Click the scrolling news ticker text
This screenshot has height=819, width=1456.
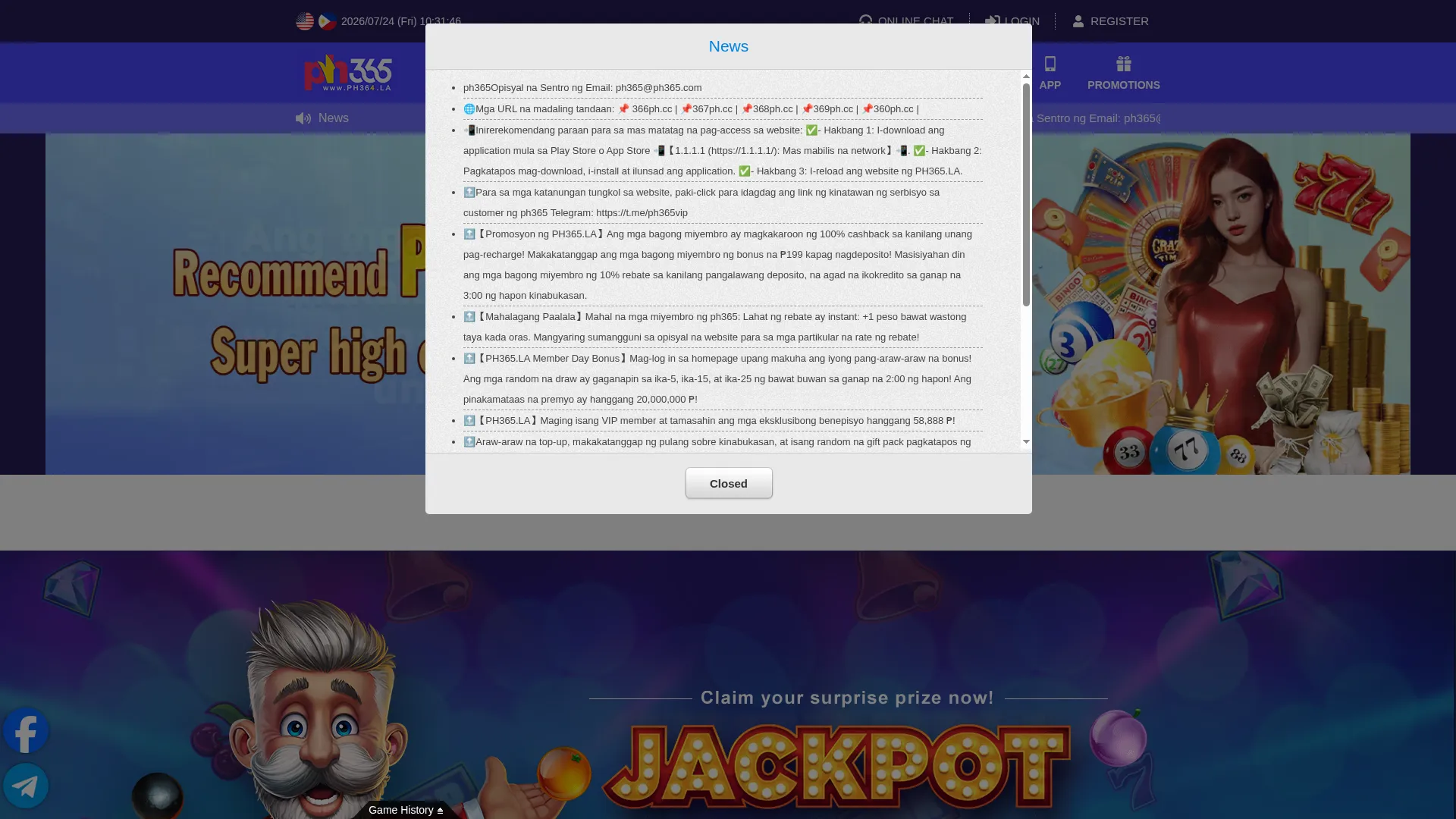(1096, 118)
